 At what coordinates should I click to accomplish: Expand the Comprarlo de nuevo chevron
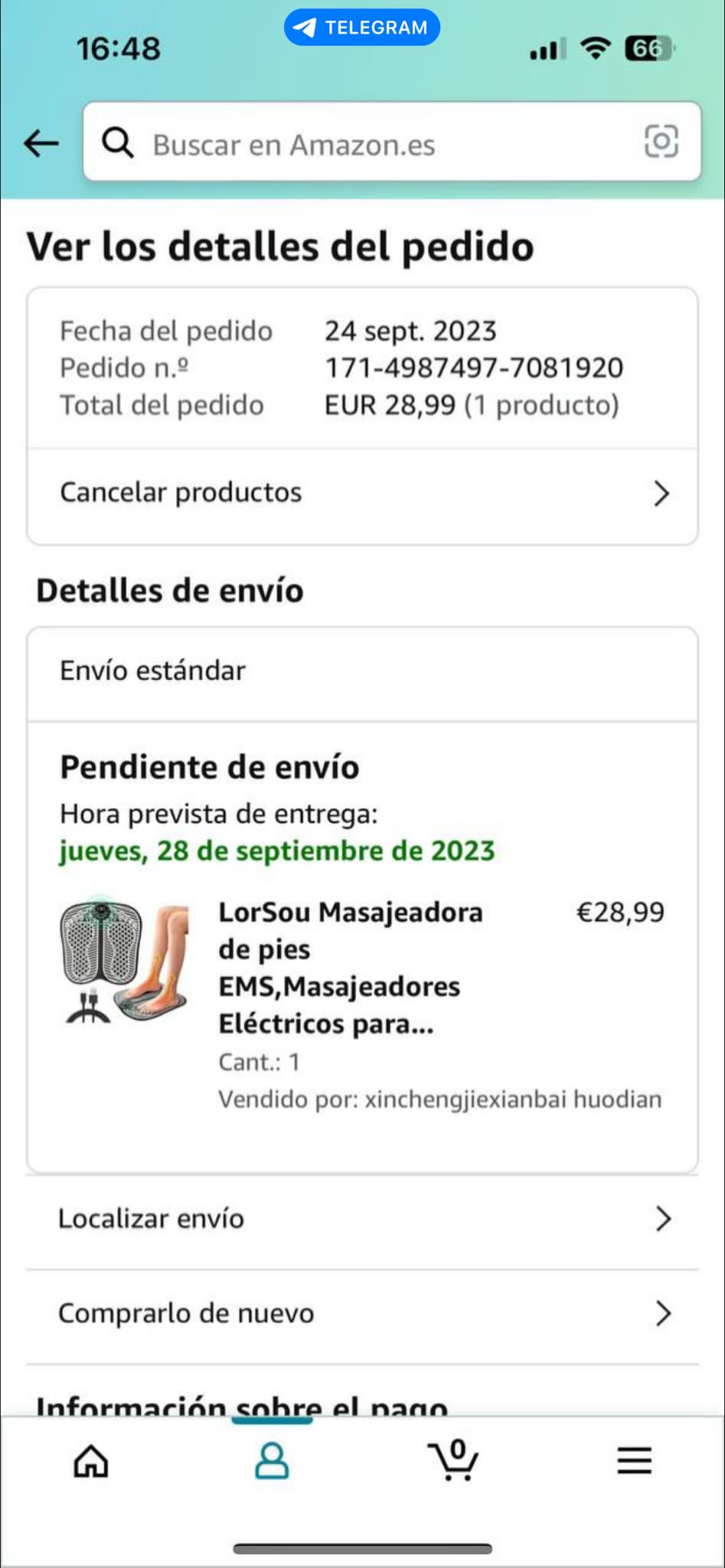click(x=664, y=1313)
